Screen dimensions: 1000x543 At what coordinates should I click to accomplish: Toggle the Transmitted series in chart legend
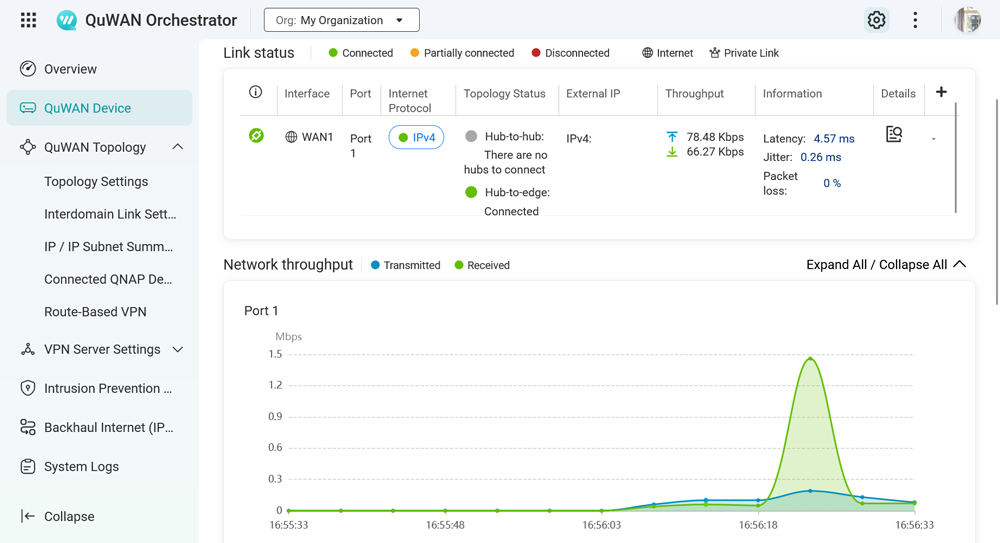click(405, 265)
